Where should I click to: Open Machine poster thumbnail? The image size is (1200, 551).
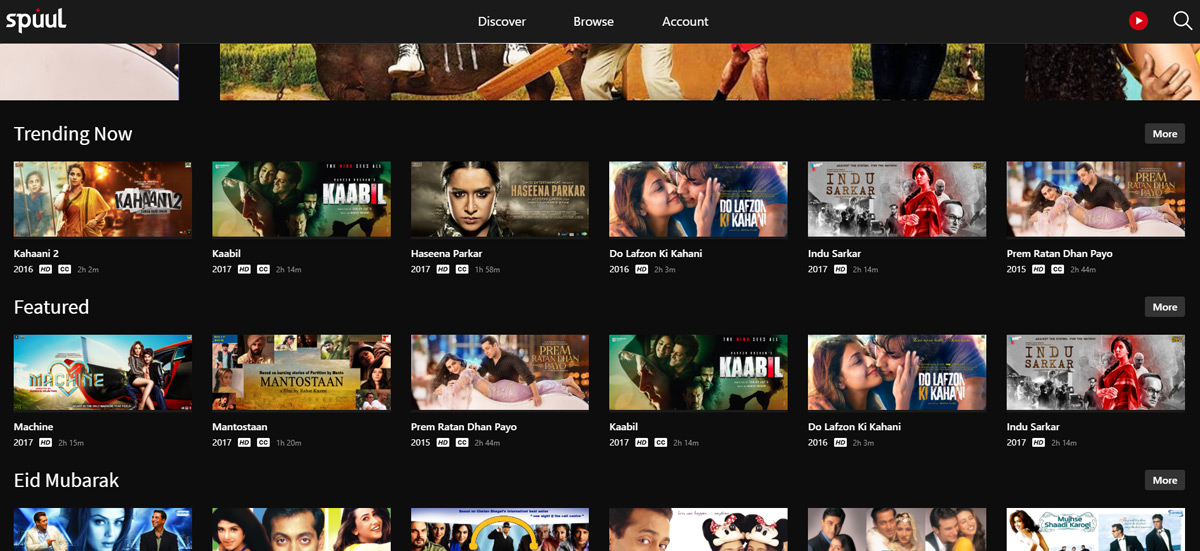103,372
